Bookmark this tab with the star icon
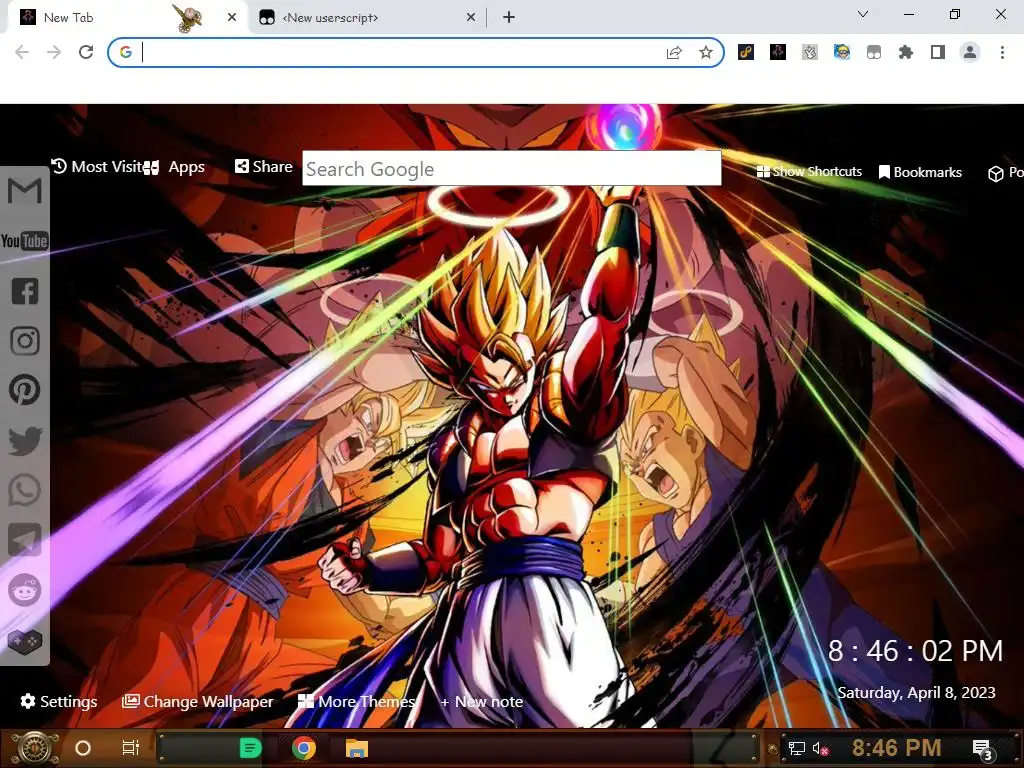 (x=705, y=52)
